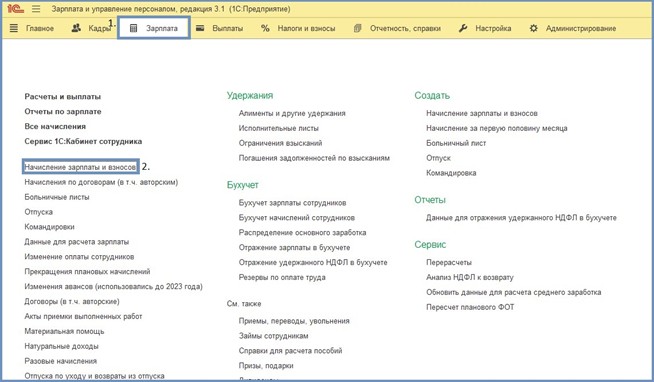654x382 pixels.
Task: Open Натуральные доходы
Action: (61, 346)
